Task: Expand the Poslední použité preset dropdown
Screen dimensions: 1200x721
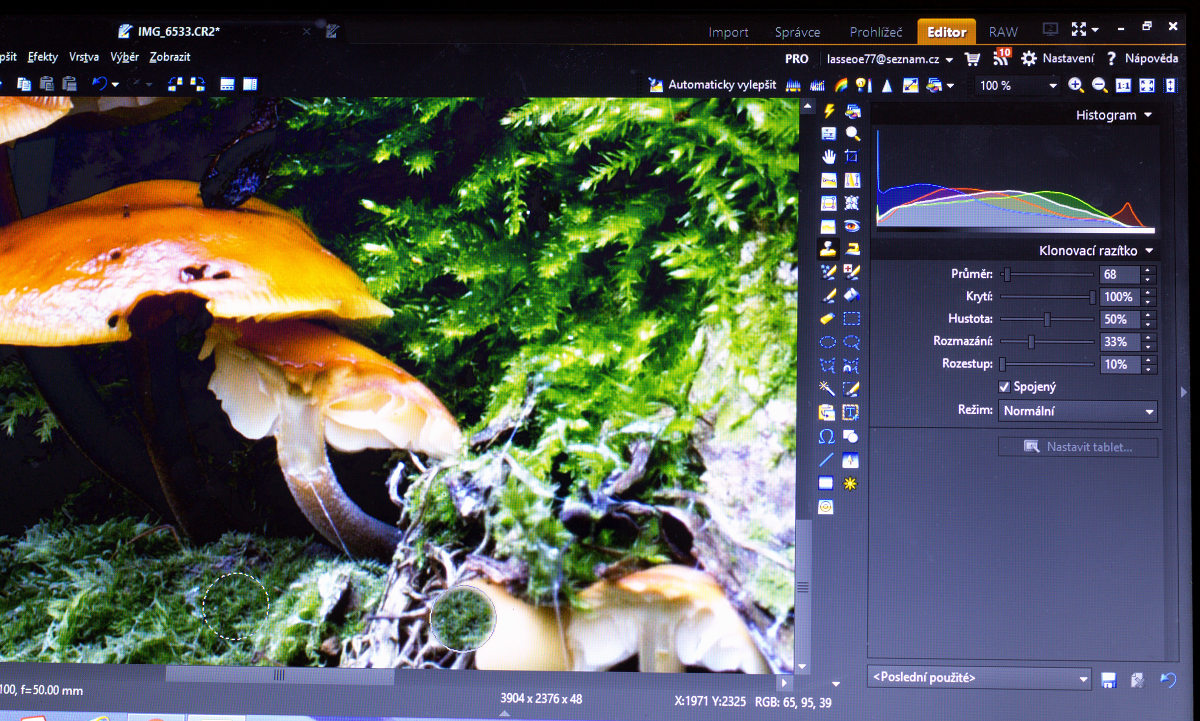Action: pos(979,678)
